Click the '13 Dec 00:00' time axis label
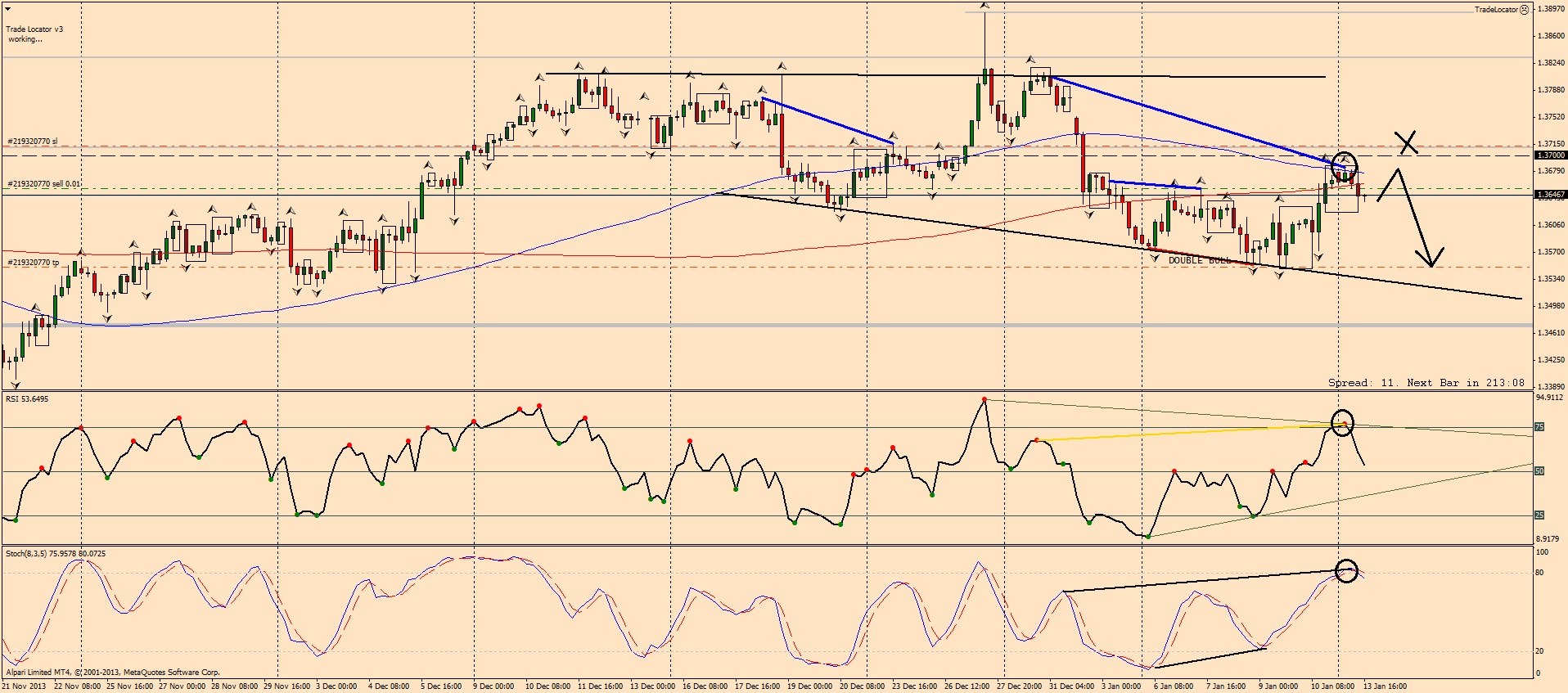 click(x=654, y=686)
